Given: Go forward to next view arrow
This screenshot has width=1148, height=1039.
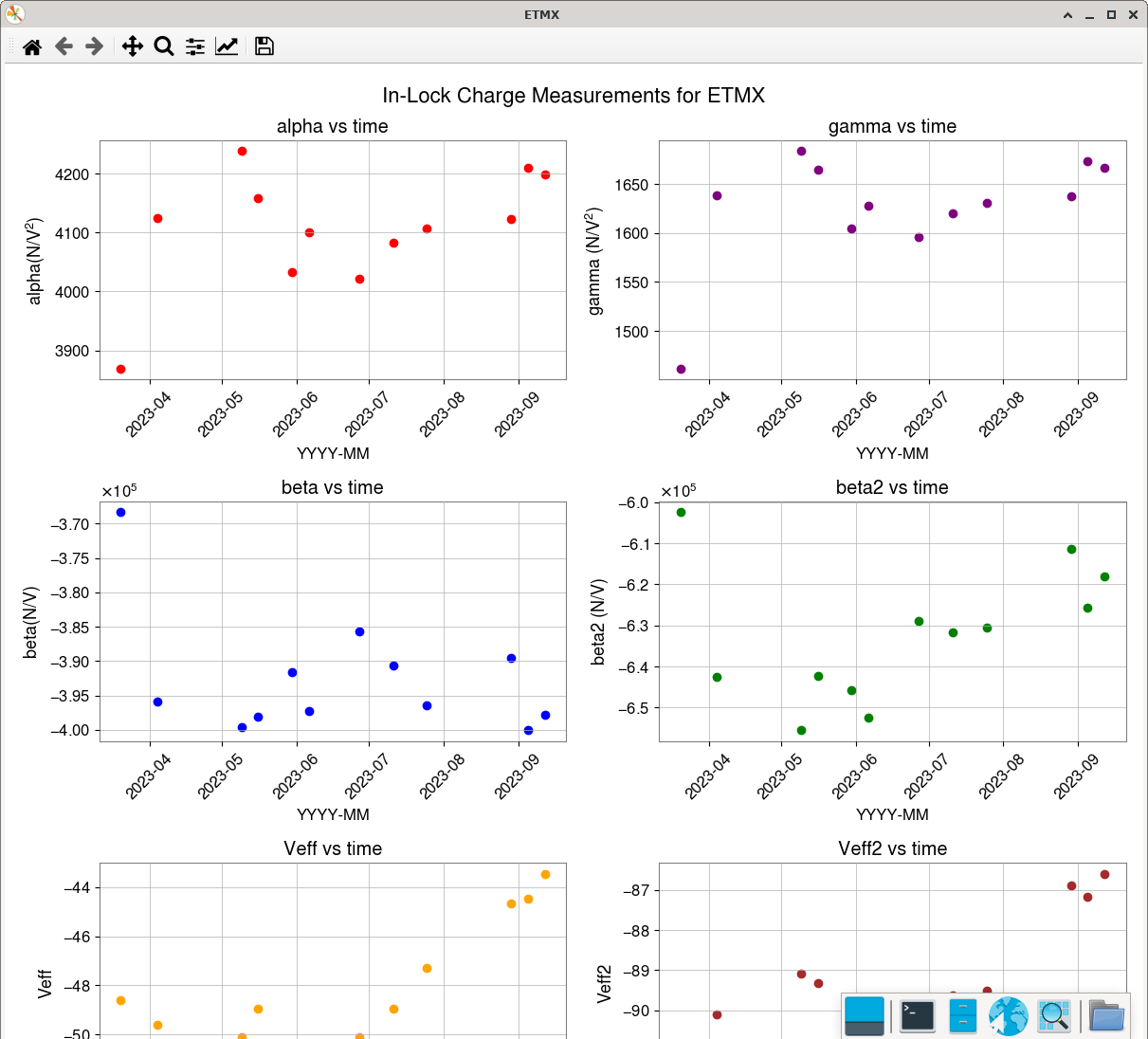Looking at the screenshot, I should pyautogui.click(x=95, y=46).
